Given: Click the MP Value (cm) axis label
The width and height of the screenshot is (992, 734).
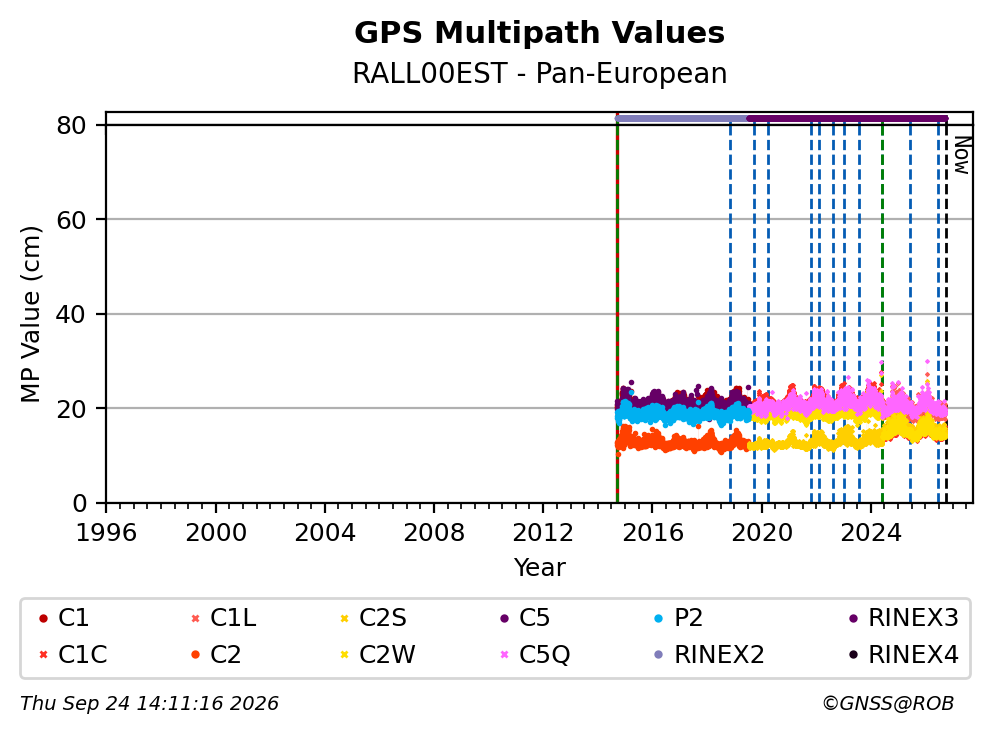Looking at the screenshot, I should (x=30, y=314).
